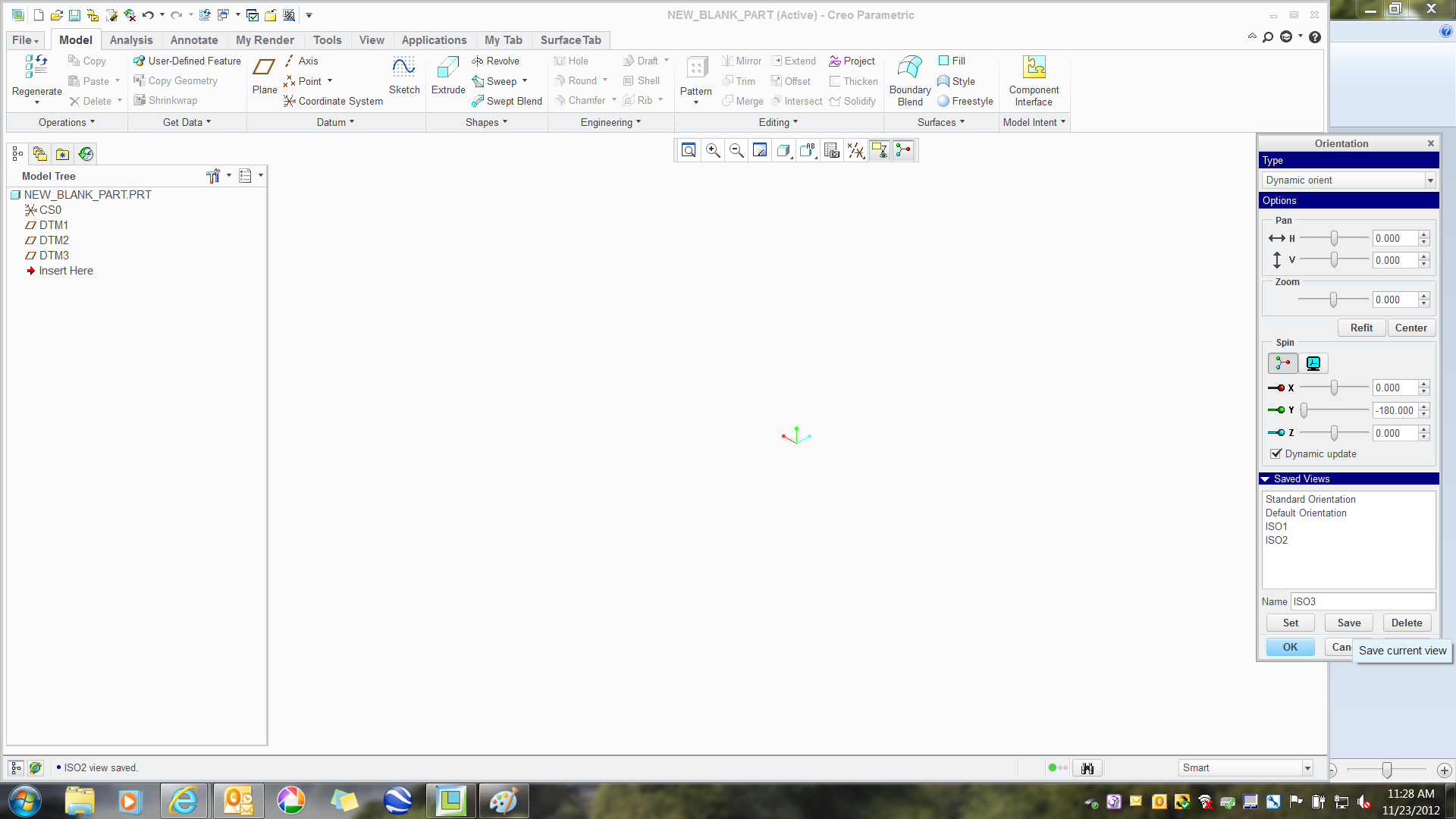Select screen center axis mode in Orientation
The width and height of the screenshot is (1456, 819).
[1313, 363]
